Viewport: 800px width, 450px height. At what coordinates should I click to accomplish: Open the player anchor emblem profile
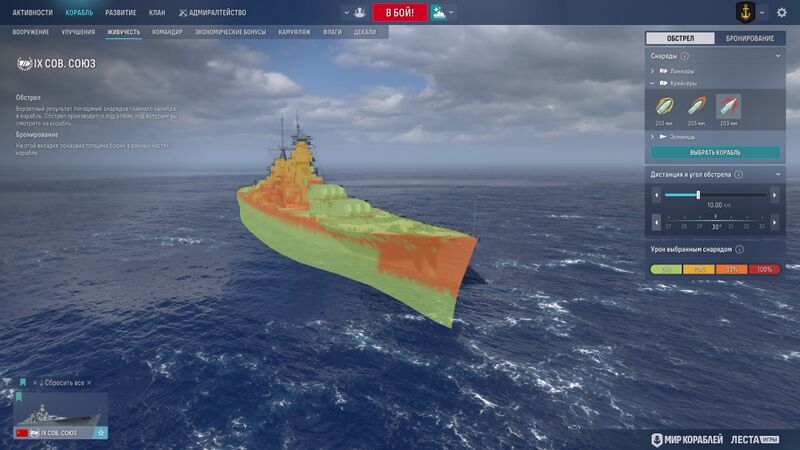(745, 12)
